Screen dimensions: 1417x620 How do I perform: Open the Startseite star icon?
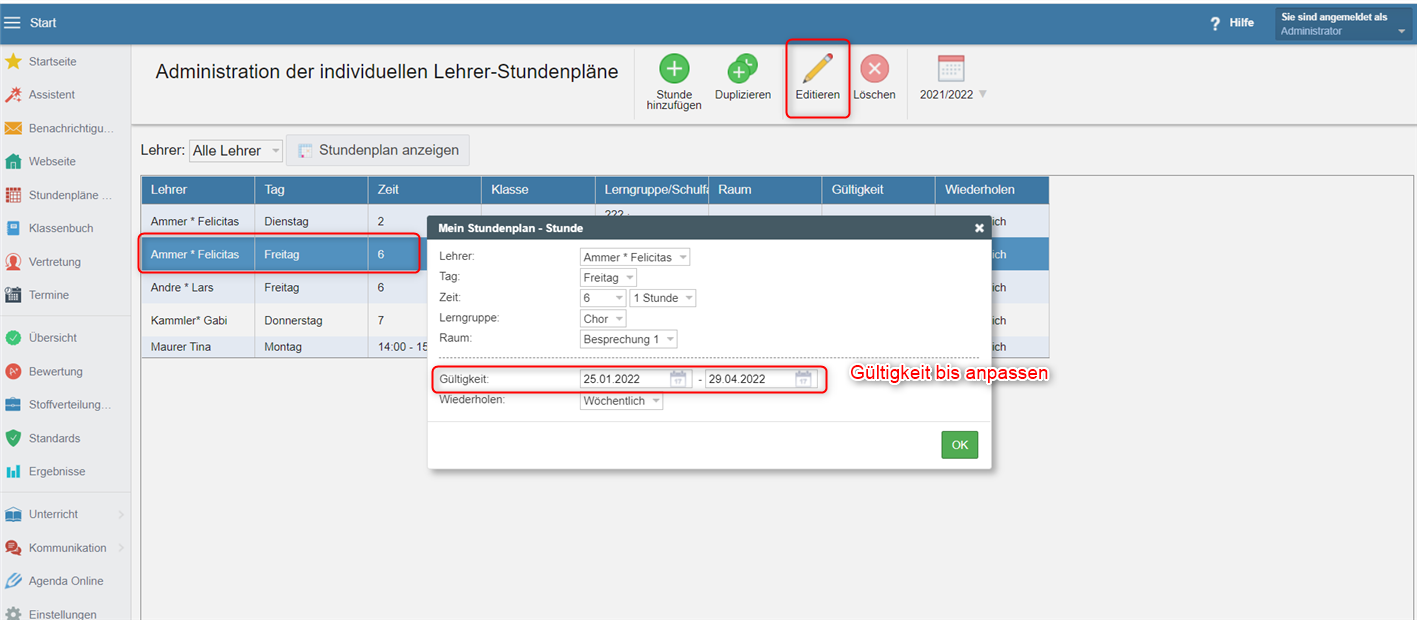point(13,61)
